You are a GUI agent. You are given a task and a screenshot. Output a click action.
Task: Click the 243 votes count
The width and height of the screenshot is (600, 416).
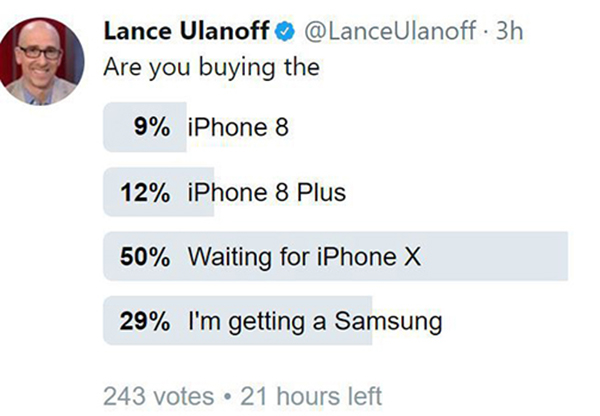pos(152,395)
